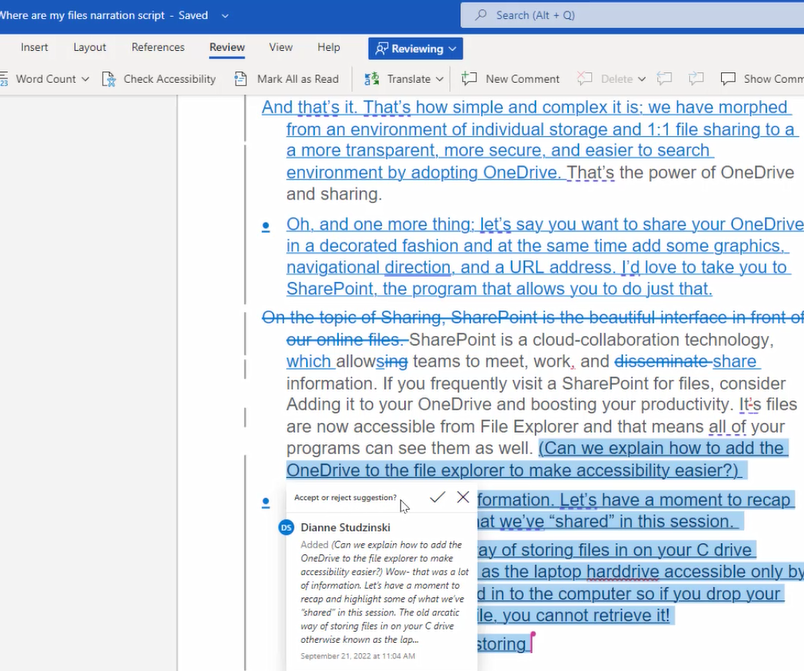The image size is (804, 671).
Task: Open the Insert tab
Action: coord(34,46)
